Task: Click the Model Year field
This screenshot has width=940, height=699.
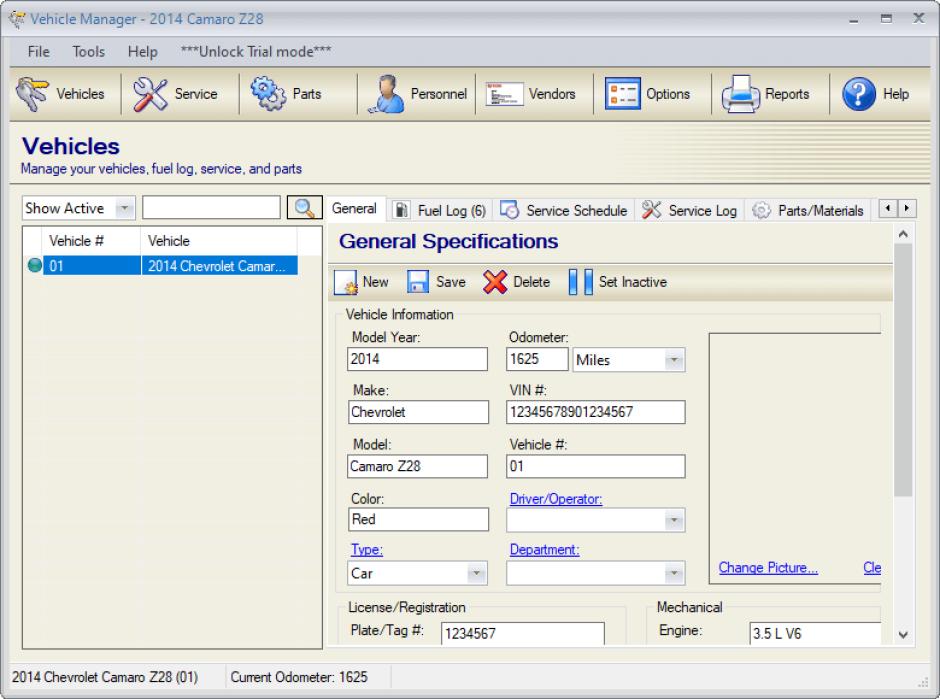Action: click(417, 359)
